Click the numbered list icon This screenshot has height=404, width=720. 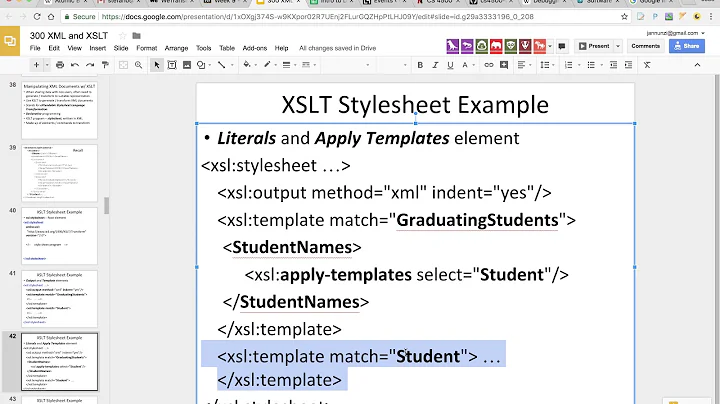[568, 65]
